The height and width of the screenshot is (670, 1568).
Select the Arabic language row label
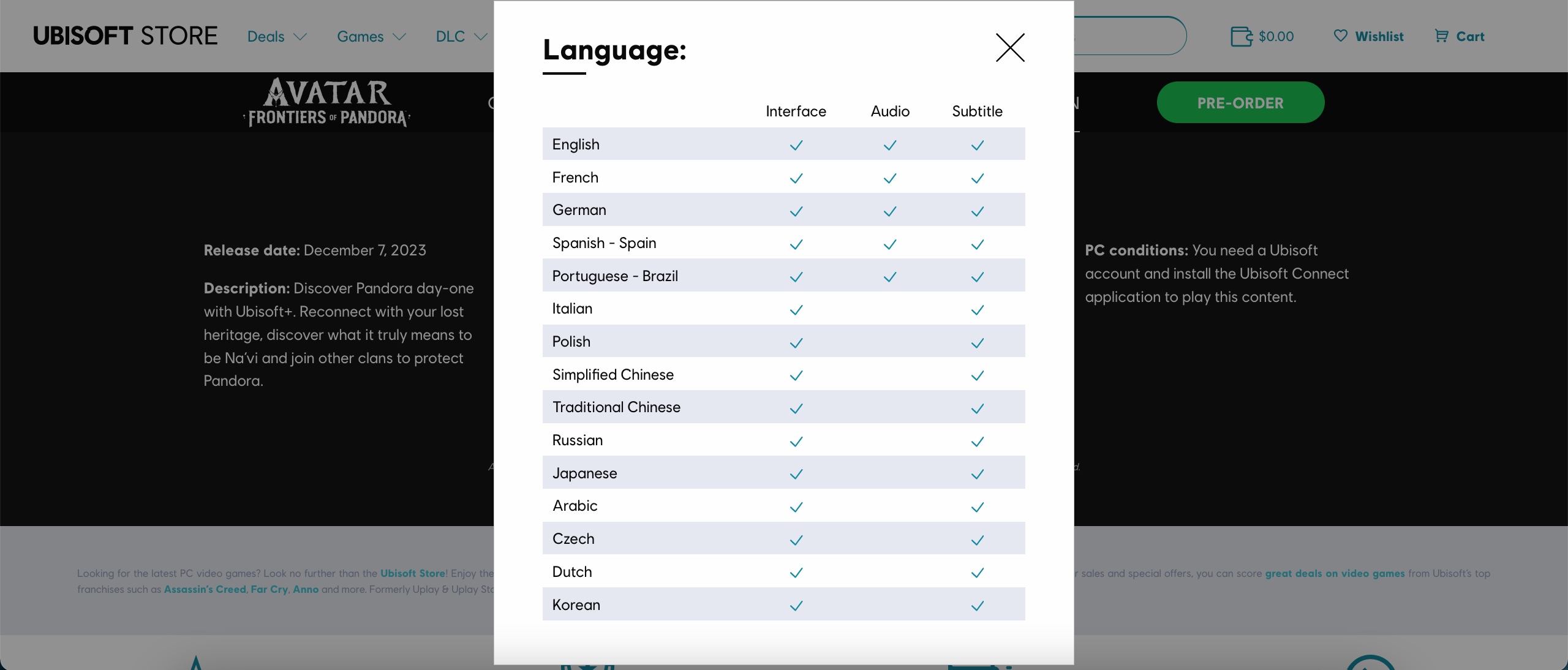click(x=575, y=506)
